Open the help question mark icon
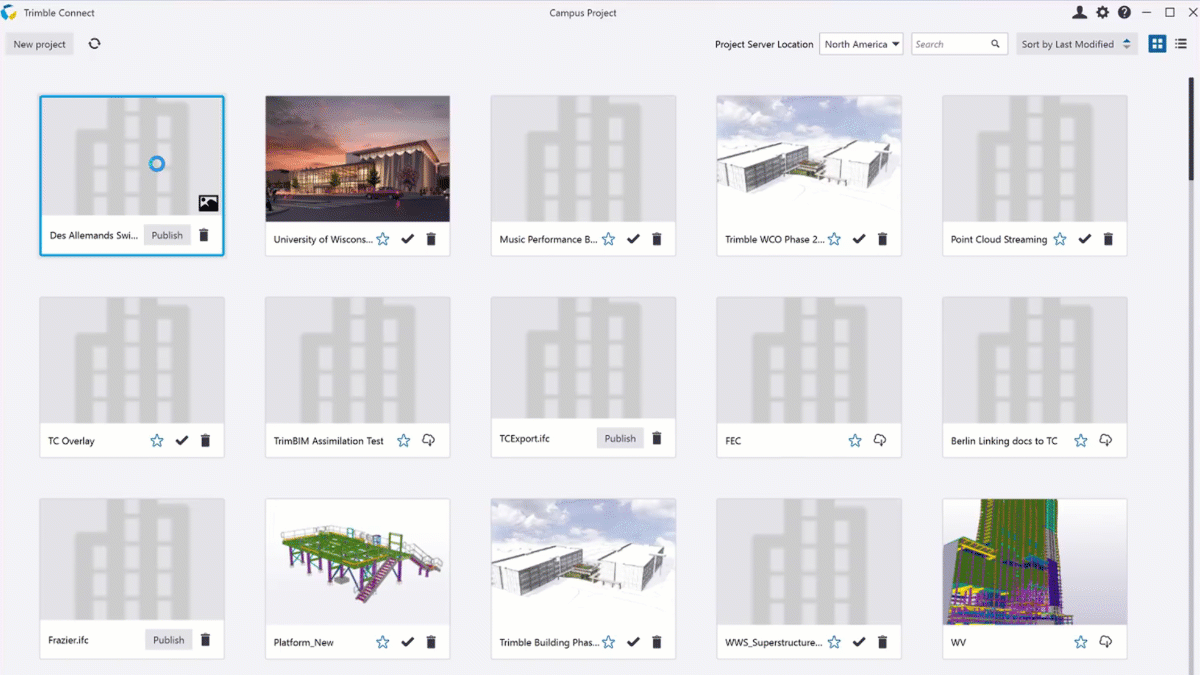This screenshot has width=1200, height=675. [x=1124, y=13]
